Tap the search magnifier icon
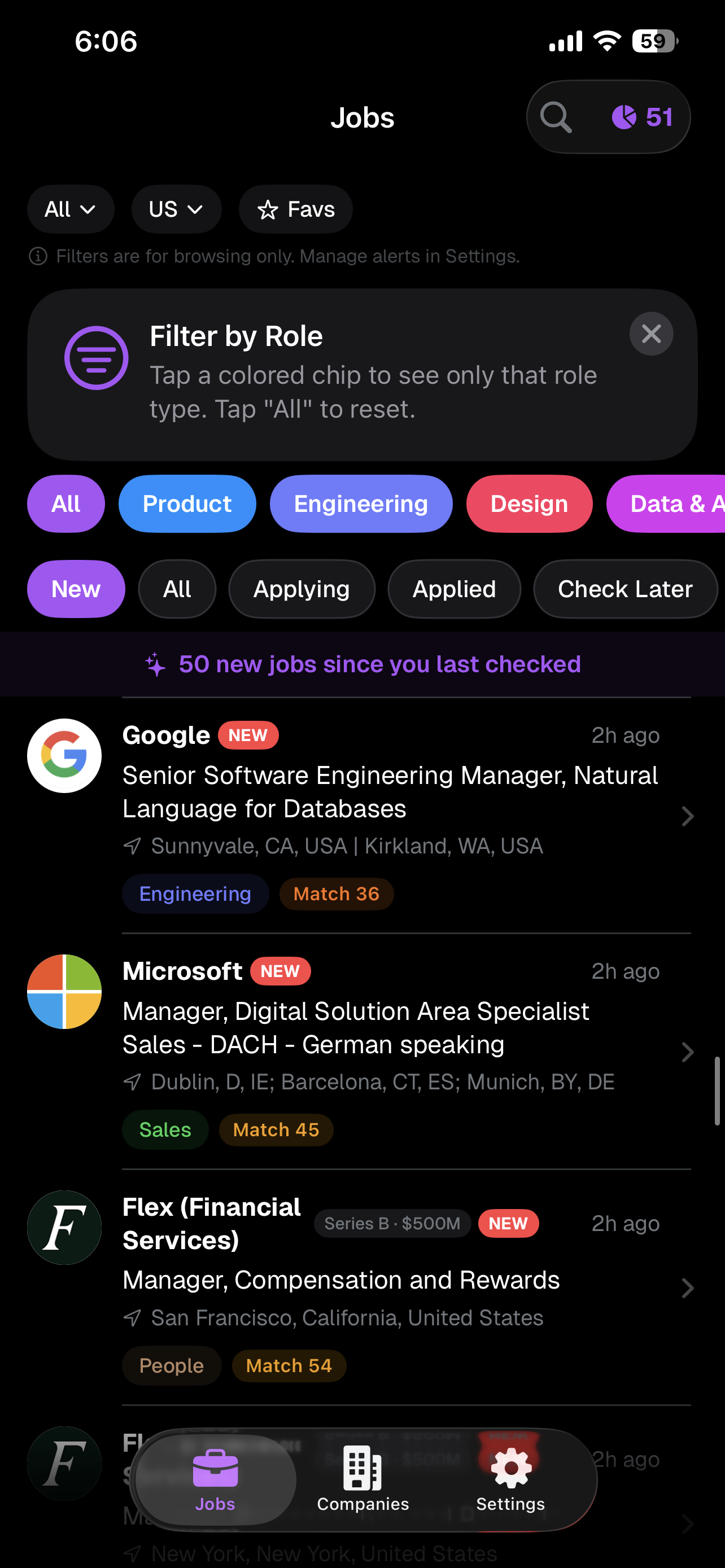This screenshot has width=725, height=1568. [x=555, y=117]
